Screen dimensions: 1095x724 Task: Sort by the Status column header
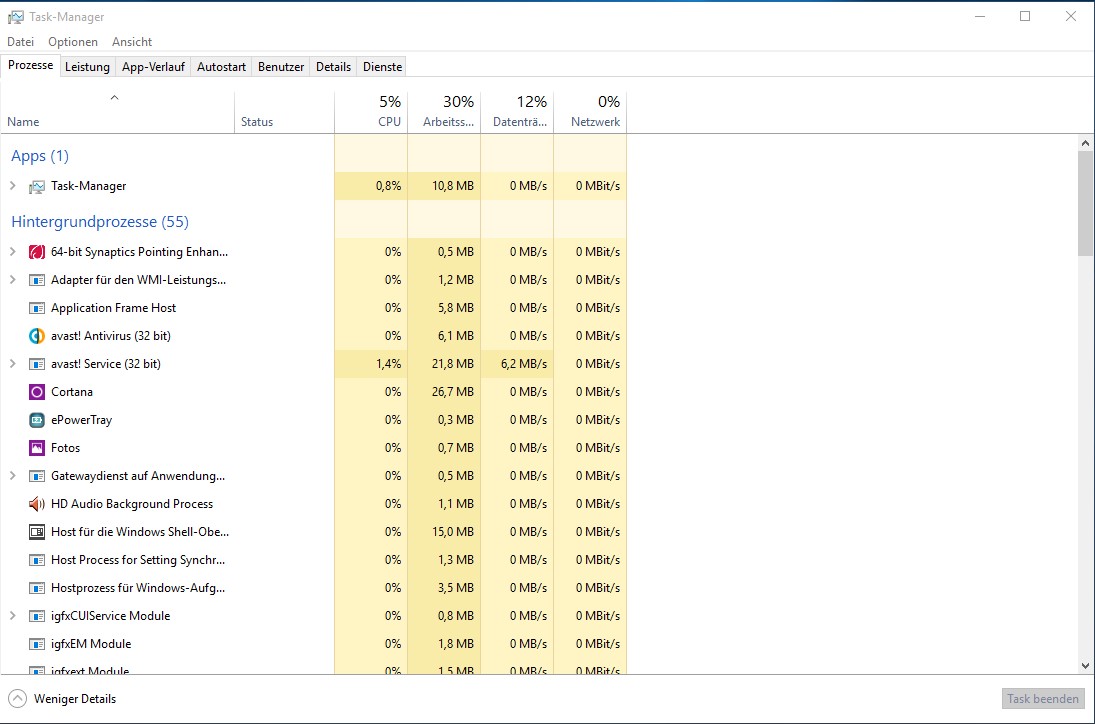point(284,112)
